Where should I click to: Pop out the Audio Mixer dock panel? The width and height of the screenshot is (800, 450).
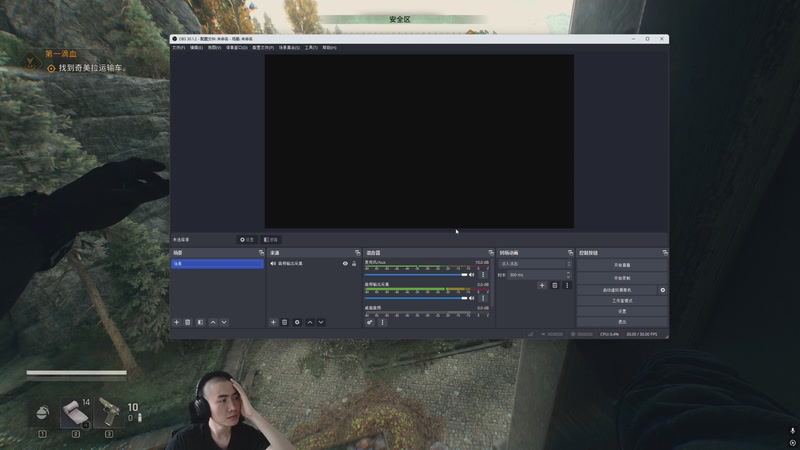click(491, 253)
